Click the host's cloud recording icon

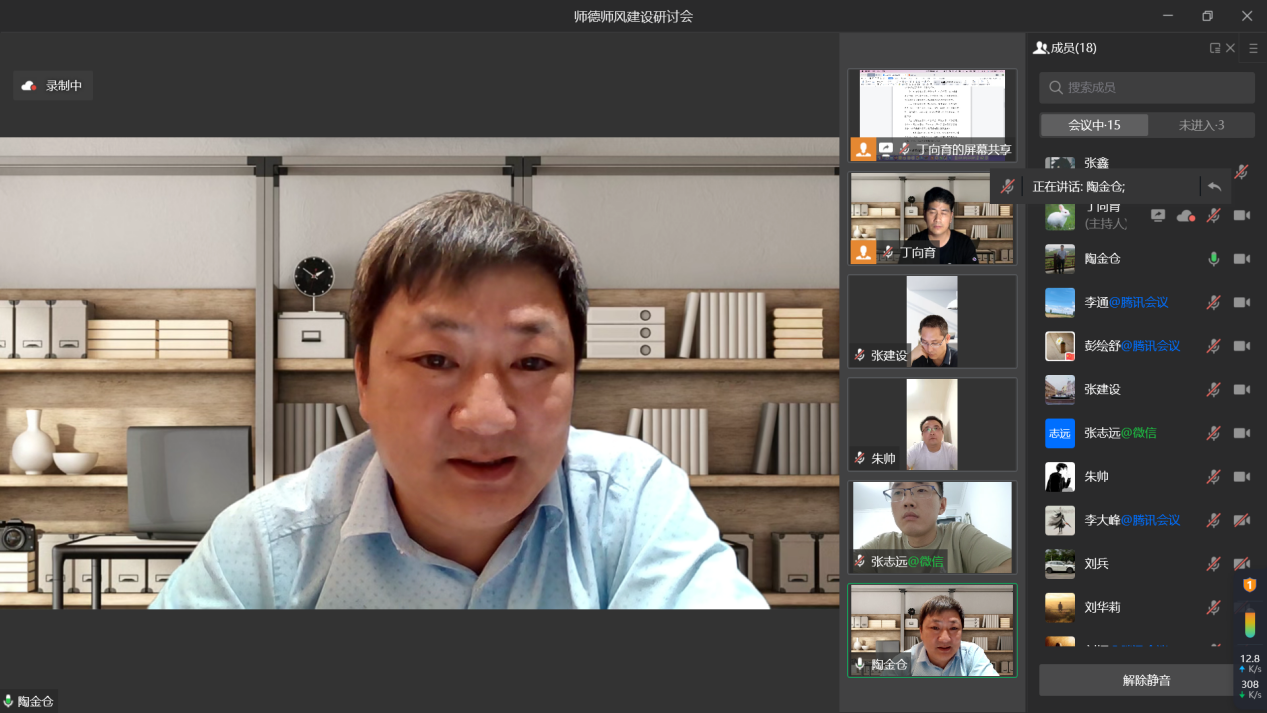click(1186, 216)
